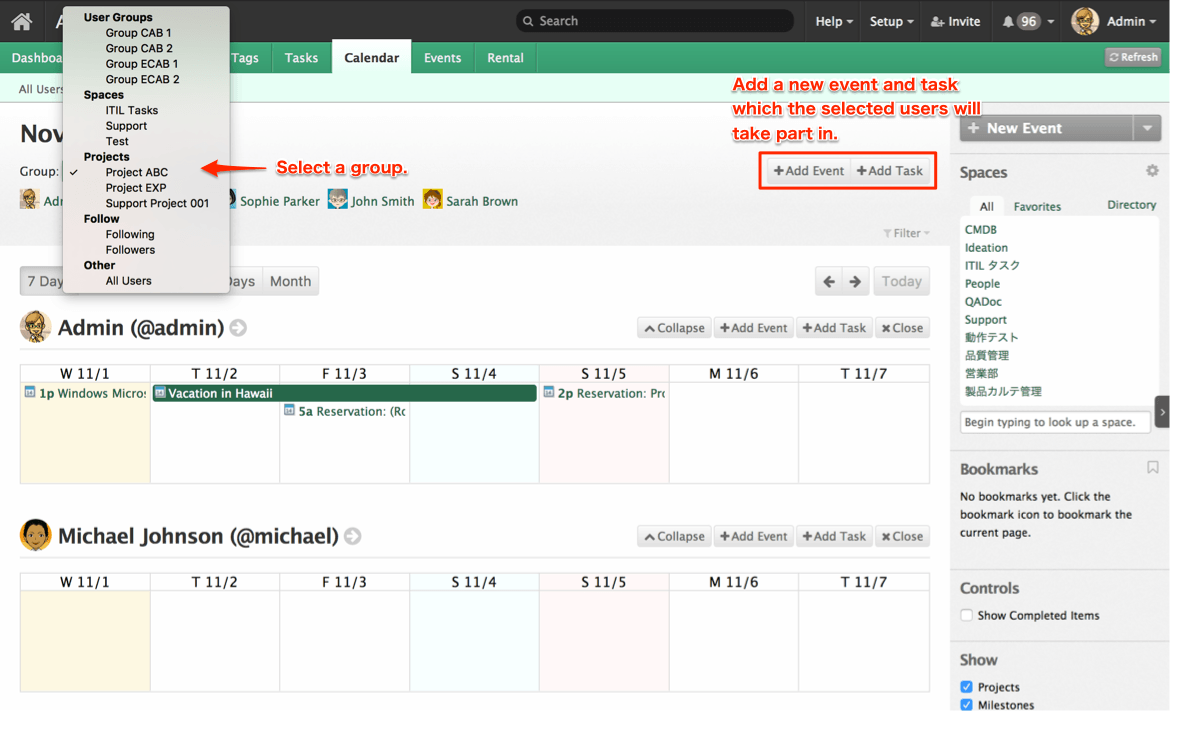Expand the Setup menu
The width and height of the screenshot is (1190, 731).
pyautogui.click(x=890, y=21)
